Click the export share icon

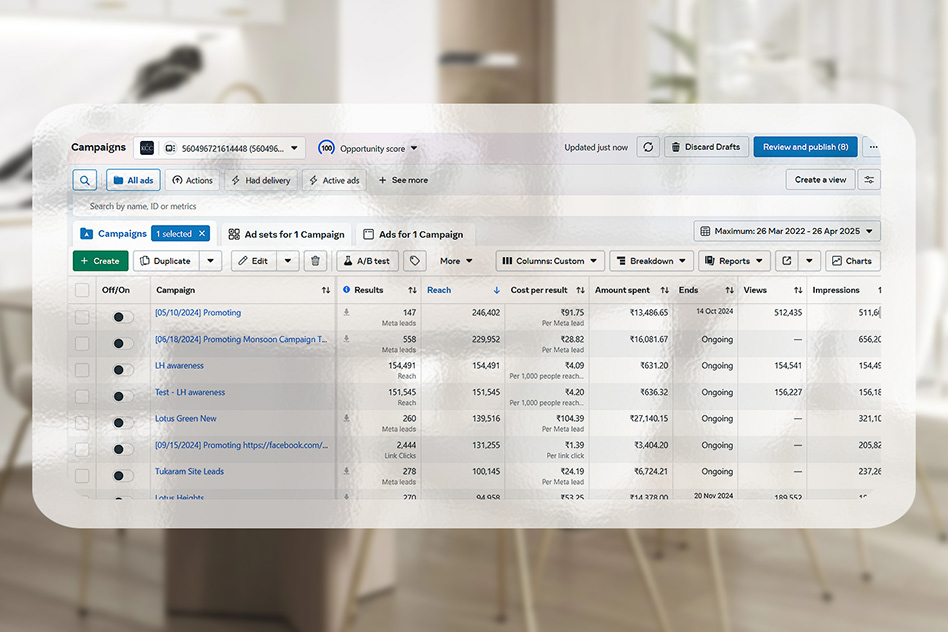pyautogui.click(x=787, y=261)
